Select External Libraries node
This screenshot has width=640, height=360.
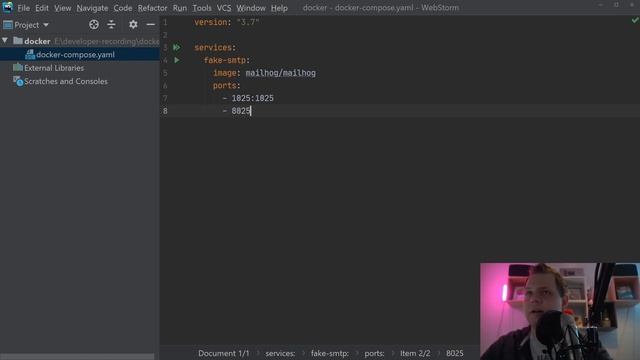pos(54,68)
